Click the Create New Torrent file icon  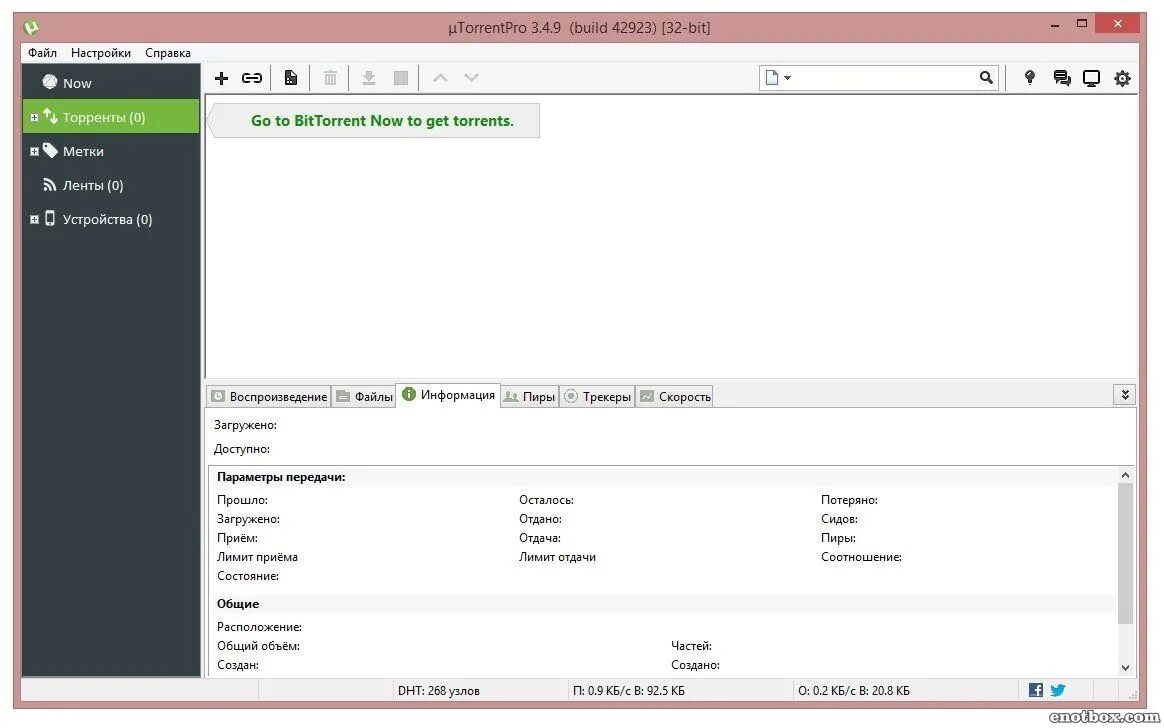tap(291, 78)
